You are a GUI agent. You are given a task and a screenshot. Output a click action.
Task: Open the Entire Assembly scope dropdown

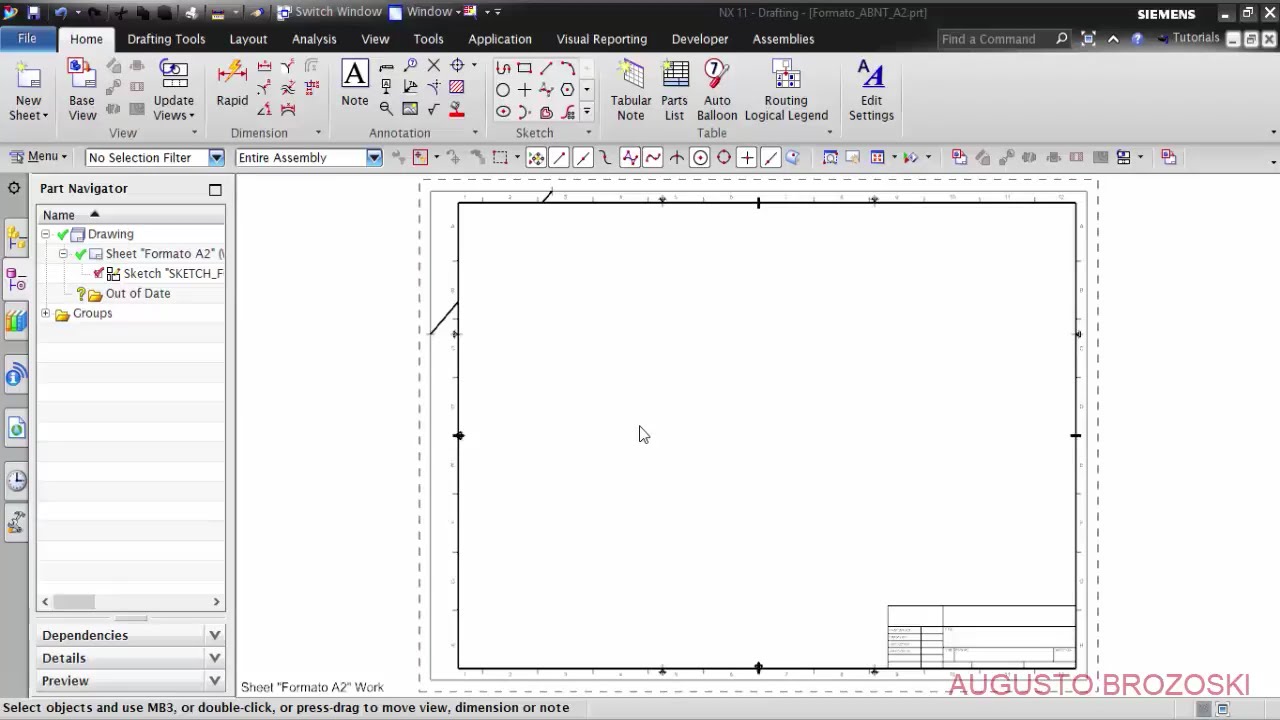[x=374, y=158]
